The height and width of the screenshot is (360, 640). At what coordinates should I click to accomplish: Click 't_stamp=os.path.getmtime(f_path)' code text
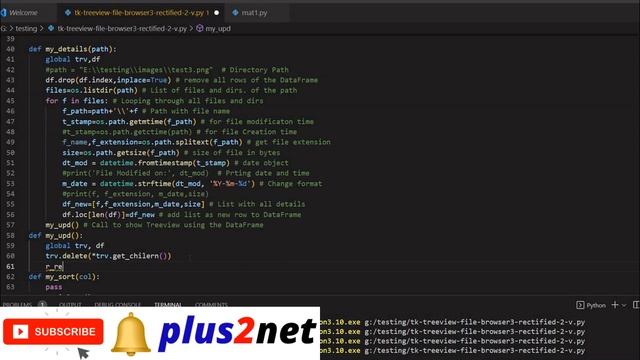click(x=129, y=122)
